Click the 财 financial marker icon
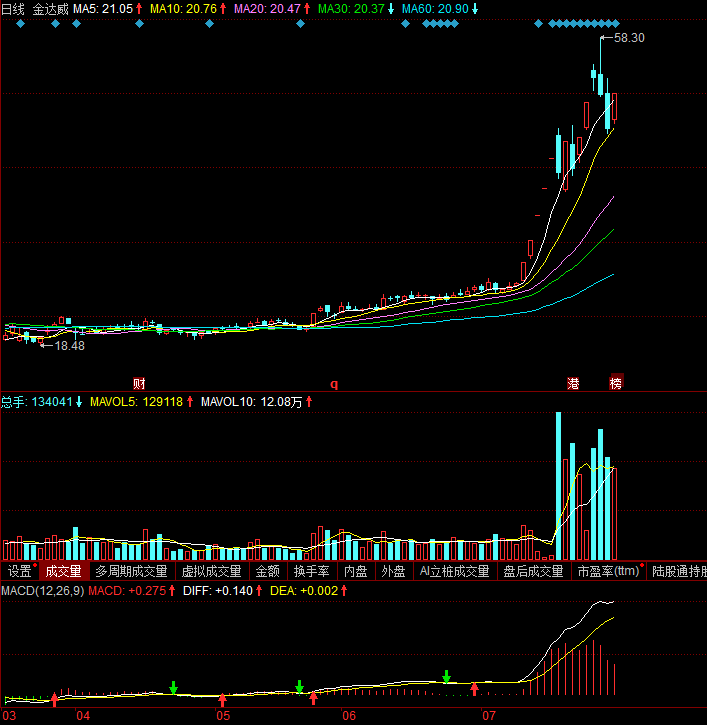This screenshot has height=725, width=707. pos(139,383)
